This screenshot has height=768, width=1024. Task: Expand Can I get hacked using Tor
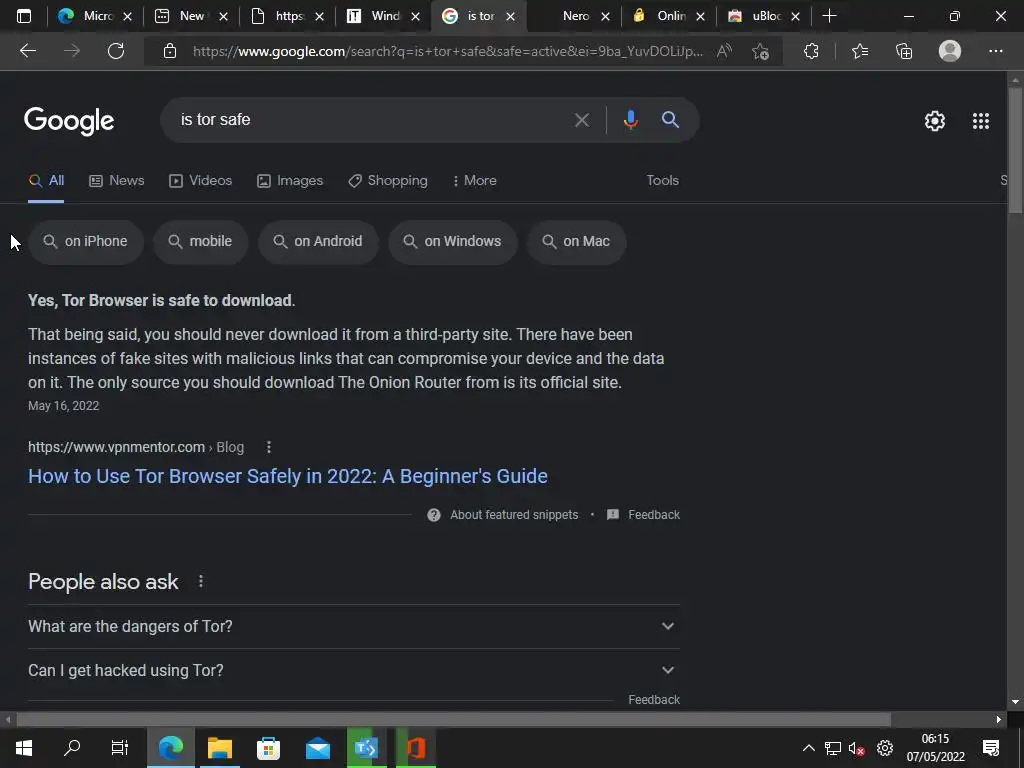click(354, 671)
